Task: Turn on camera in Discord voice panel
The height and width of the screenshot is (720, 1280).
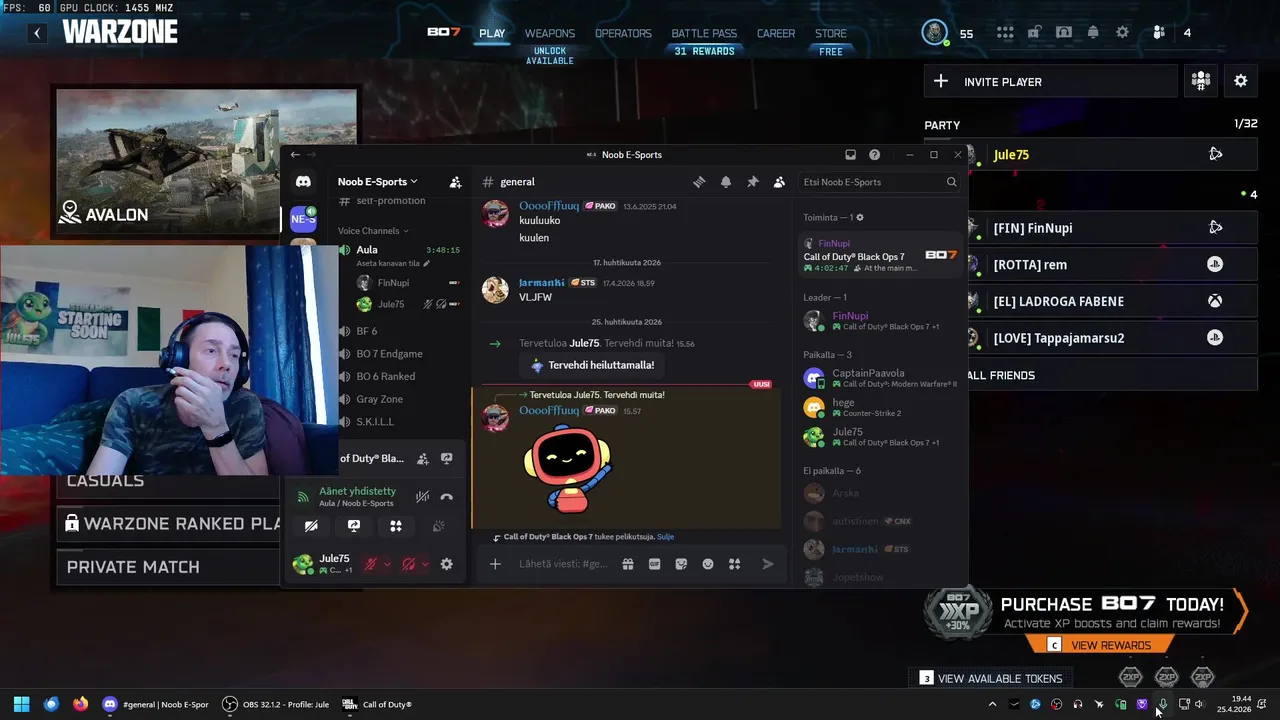Action: tap(311, 526)
